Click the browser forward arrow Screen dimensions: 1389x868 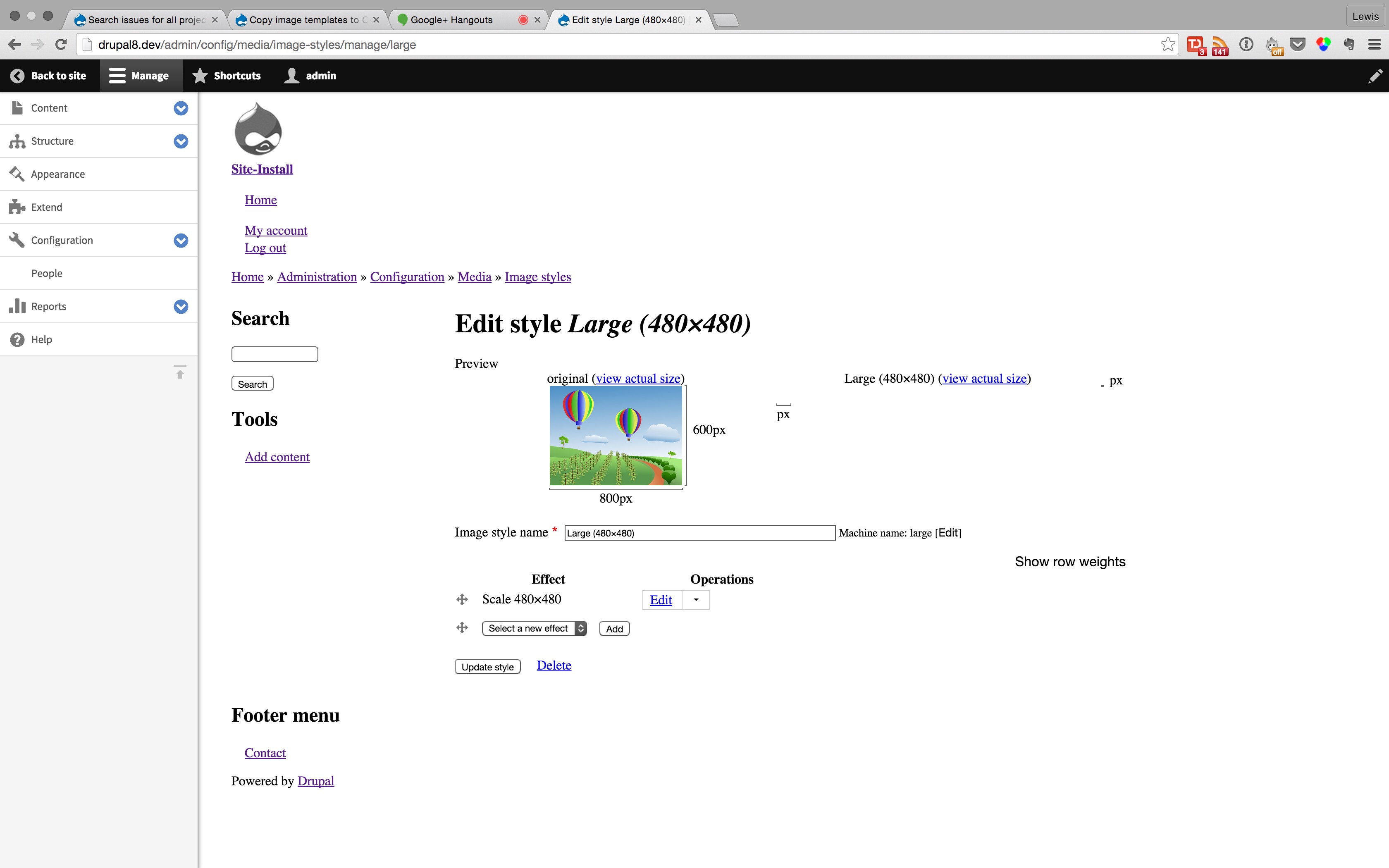[x=37, y=44]
